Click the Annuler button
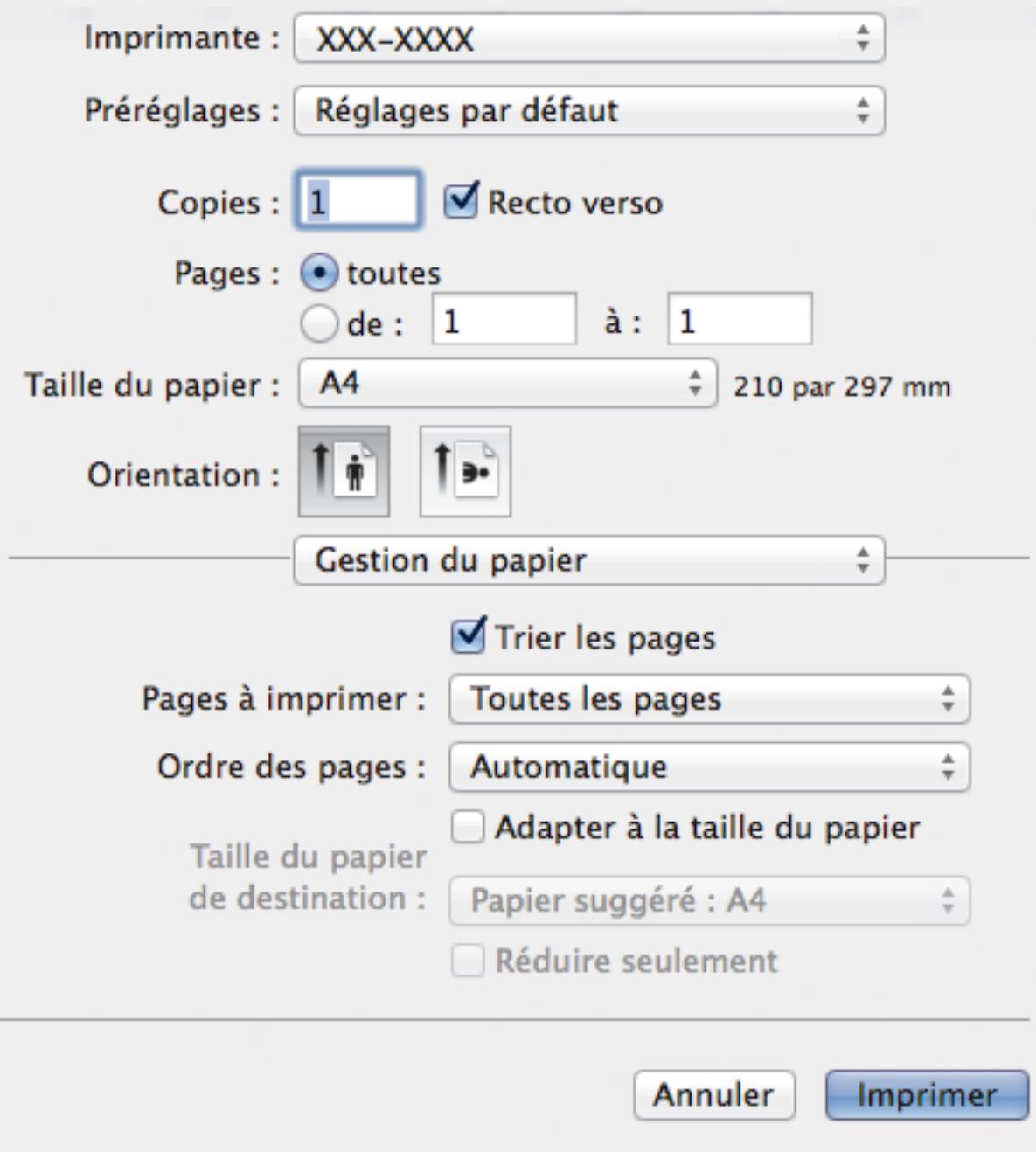 coord(714,1095)
